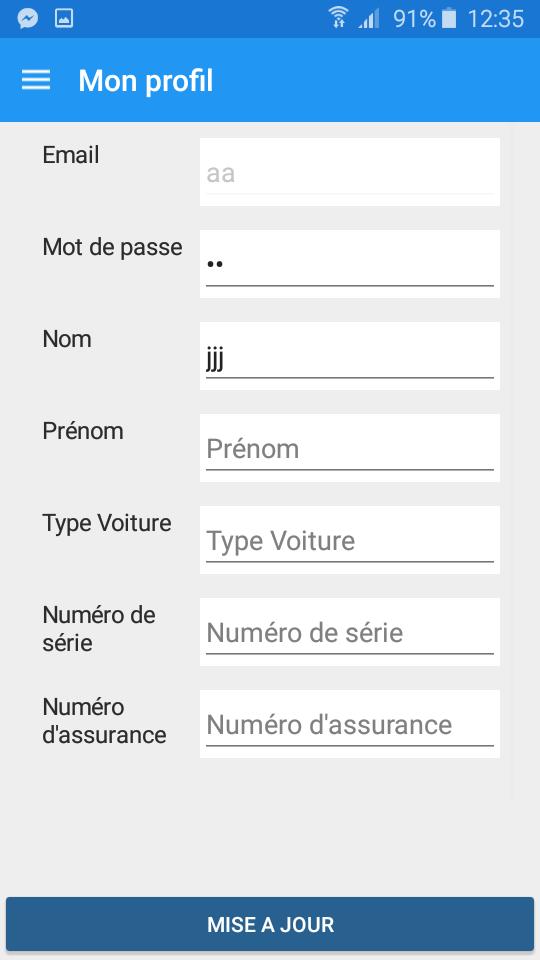This screenshot has width=540, height=960.
Task: Click the Numéro de série input field
Action: [350, 632]
